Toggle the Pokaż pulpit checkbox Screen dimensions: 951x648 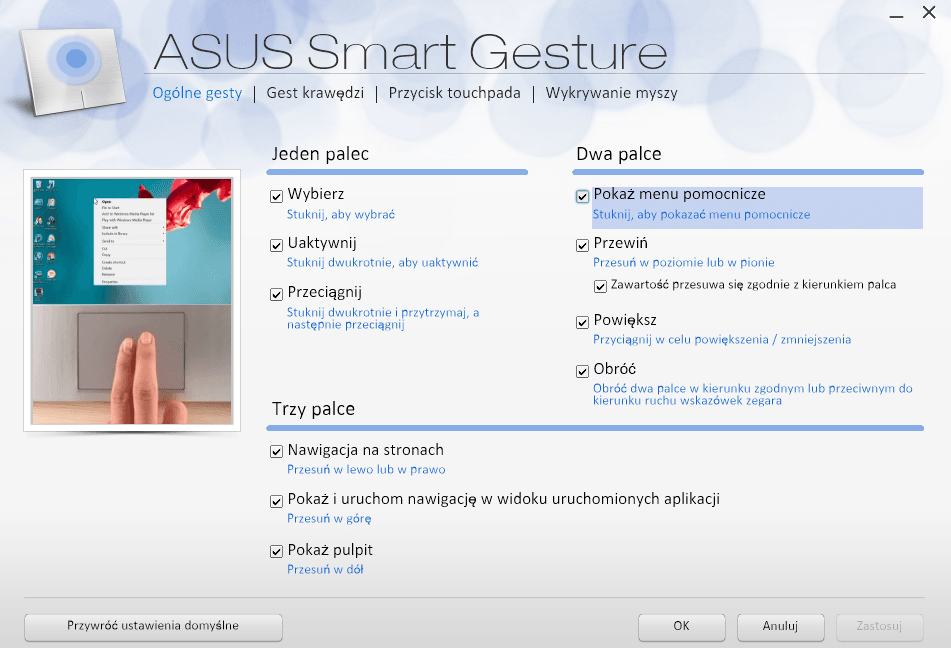[x=277, y=552]
